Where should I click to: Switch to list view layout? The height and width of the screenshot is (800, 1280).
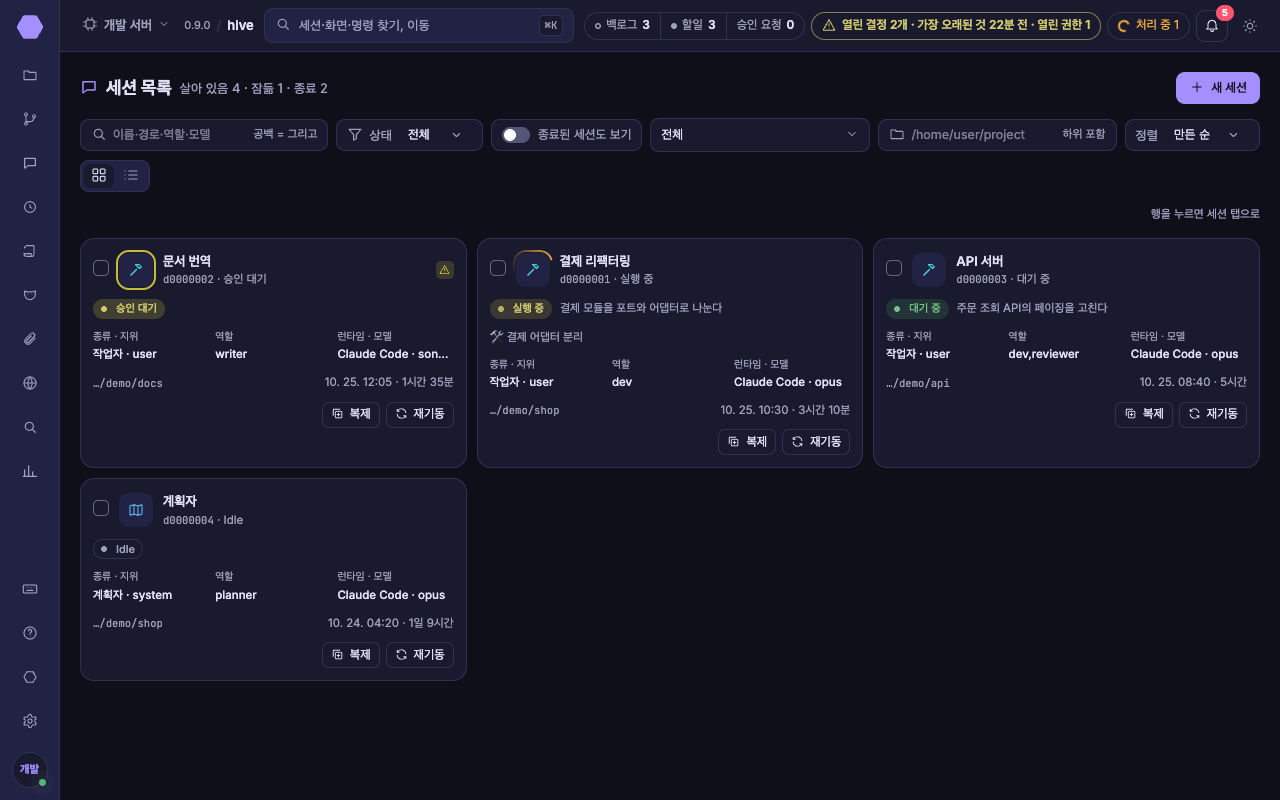tap(131, 175)
